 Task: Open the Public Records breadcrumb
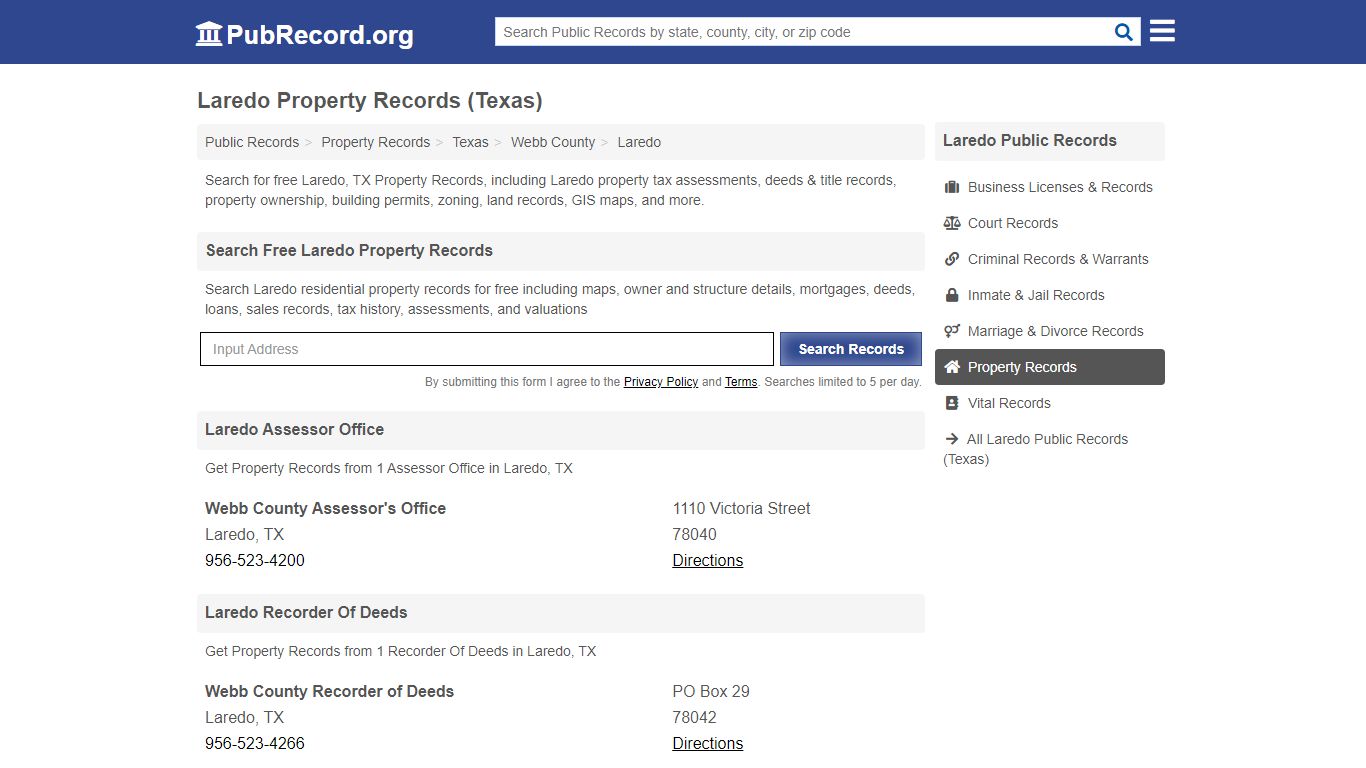click(252, 142)
